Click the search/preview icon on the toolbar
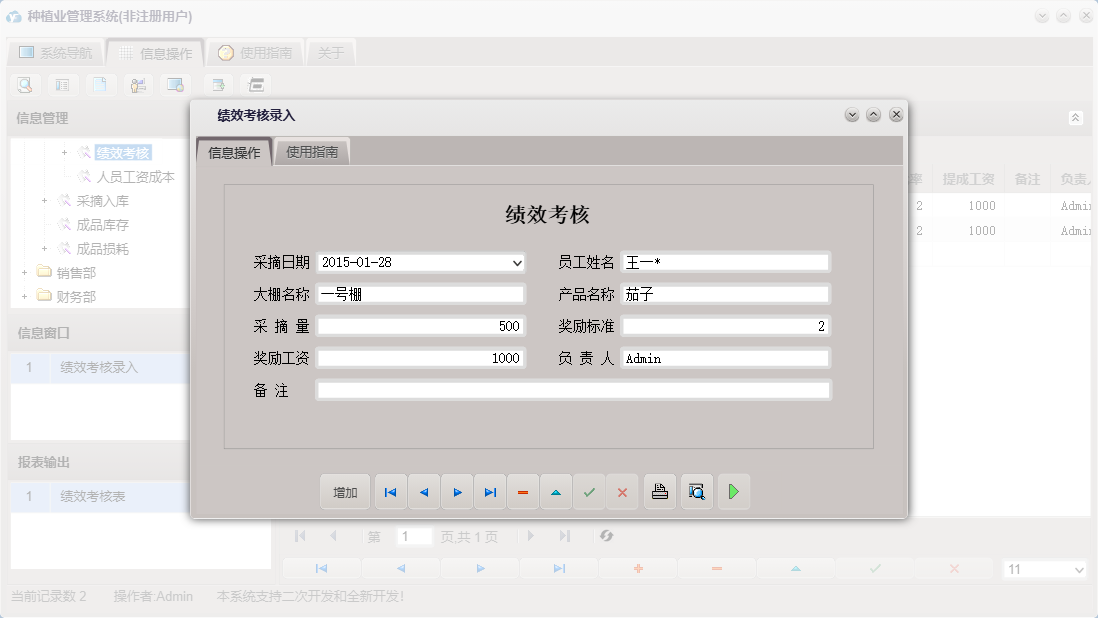This screenshot has width=1098, height=618. point(23,85)
